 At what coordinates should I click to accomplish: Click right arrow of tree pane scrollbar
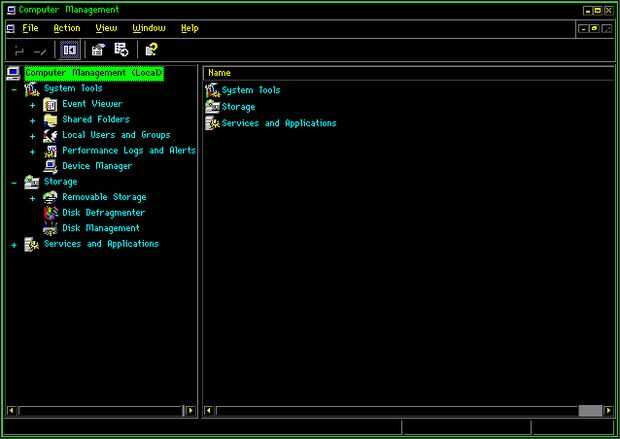click(x=191, y=411)
